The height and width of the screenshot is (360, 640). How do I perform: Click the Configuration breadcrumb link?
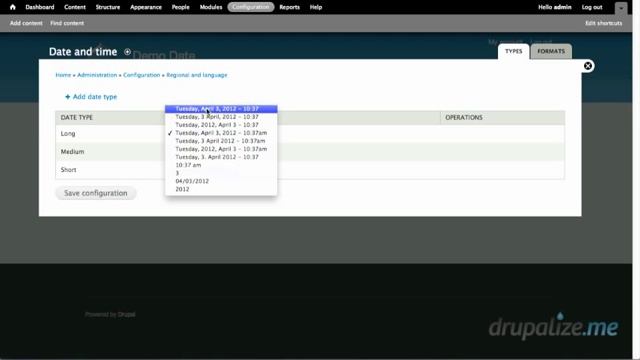(142, 75)
